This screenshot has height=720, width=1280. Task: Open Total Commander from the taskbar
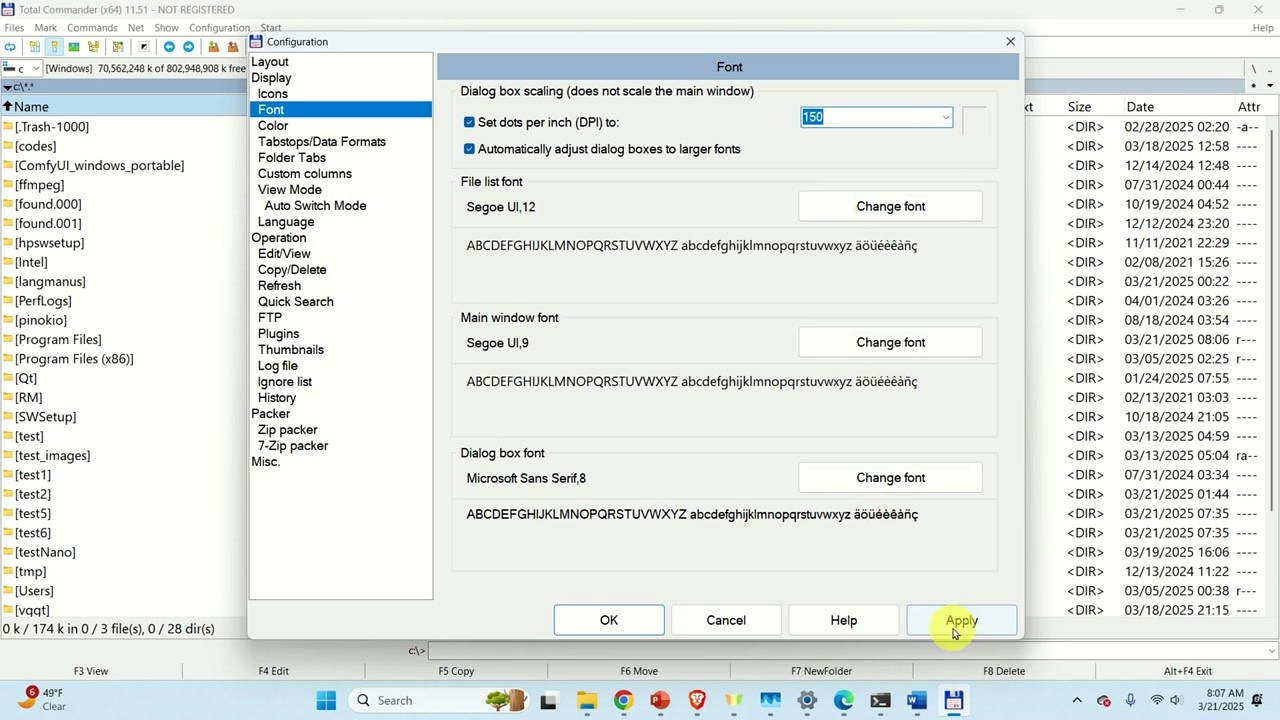pyautogui.click(x=953, y=700)
